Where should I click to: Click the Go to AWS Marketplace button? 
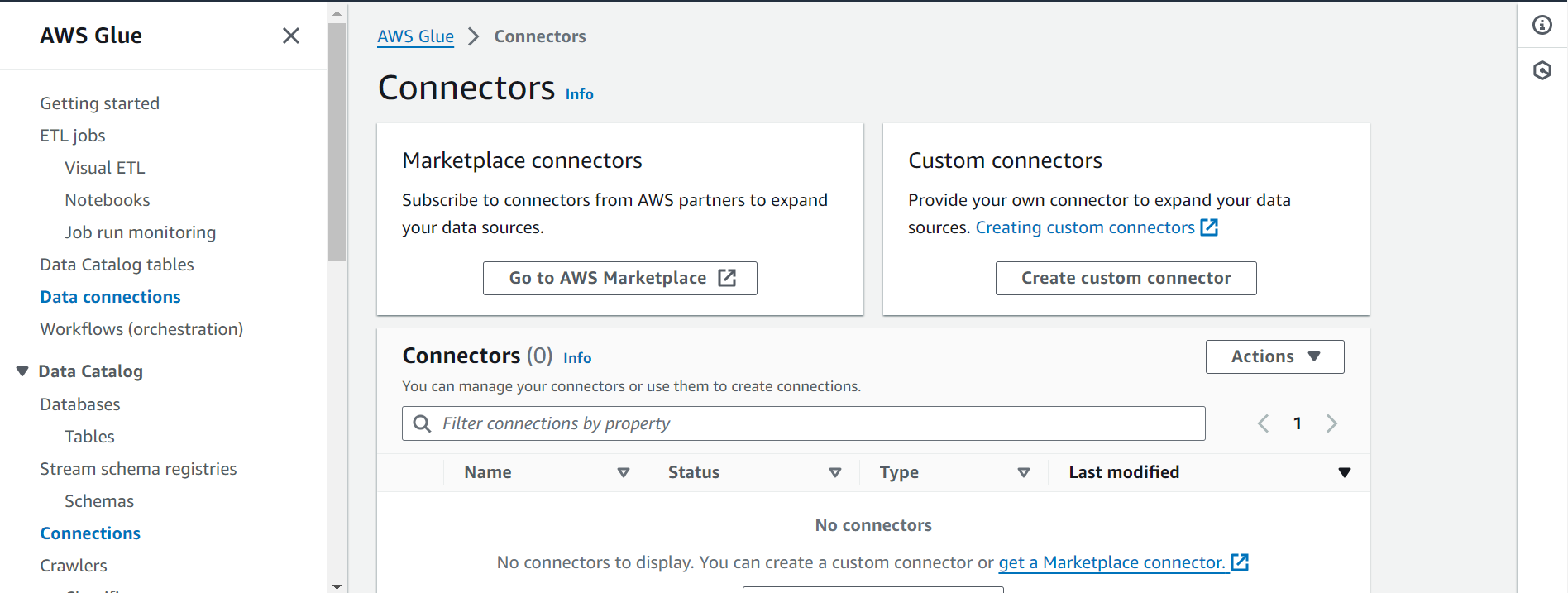click(619, 278)
